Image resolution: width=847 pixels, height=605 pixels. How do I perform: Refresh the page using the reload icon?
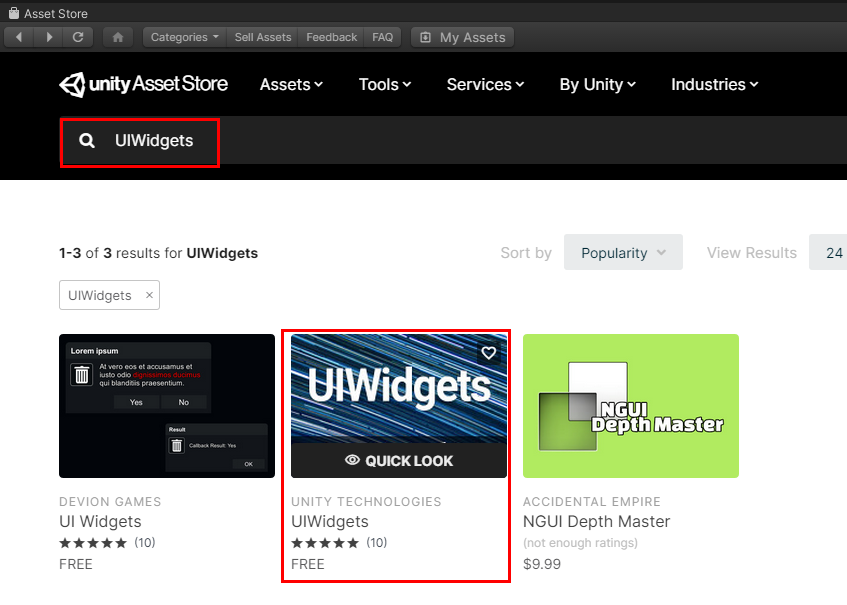(78, 36)
